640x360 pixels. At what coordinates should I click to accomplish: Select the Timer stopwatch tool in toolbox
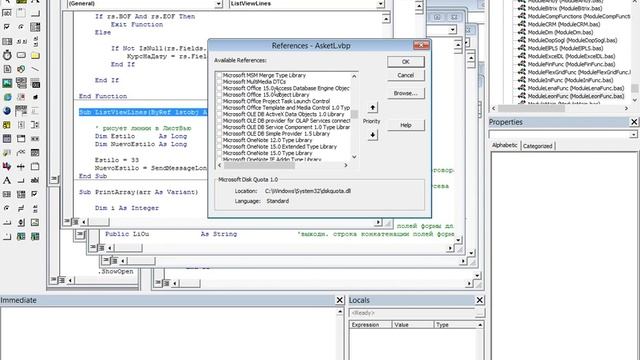[x=7, y=55]
